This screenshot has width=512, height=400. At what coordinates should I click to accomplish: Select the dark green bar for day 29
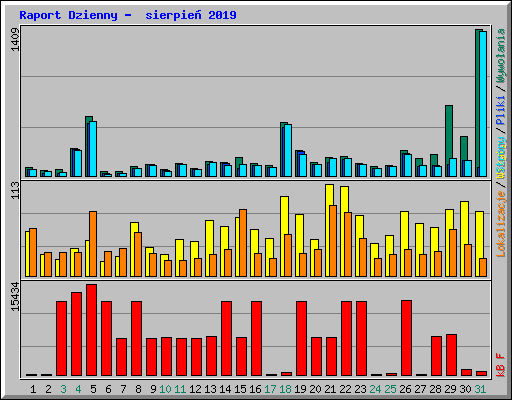(449, 141)
